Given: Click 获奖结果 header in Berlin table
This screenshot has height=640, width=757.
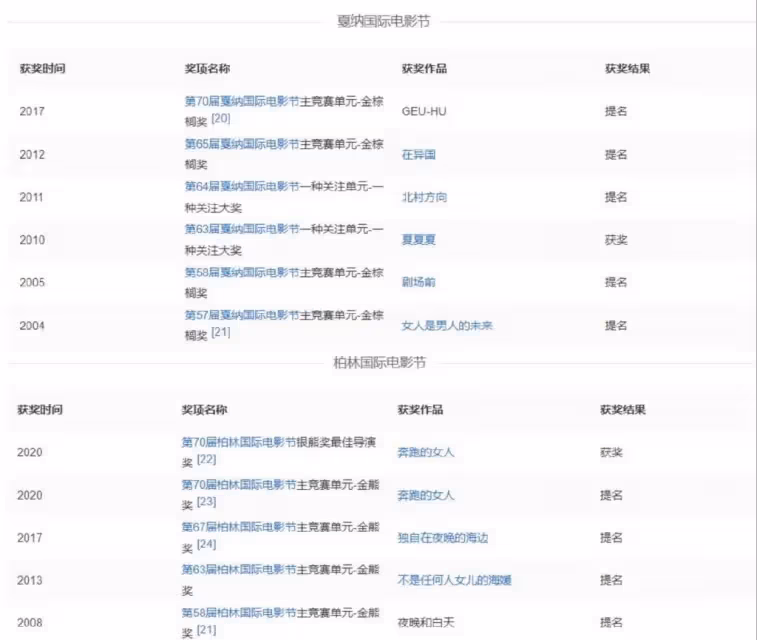Looking at the screenshot, I should [x=623, y=410].
